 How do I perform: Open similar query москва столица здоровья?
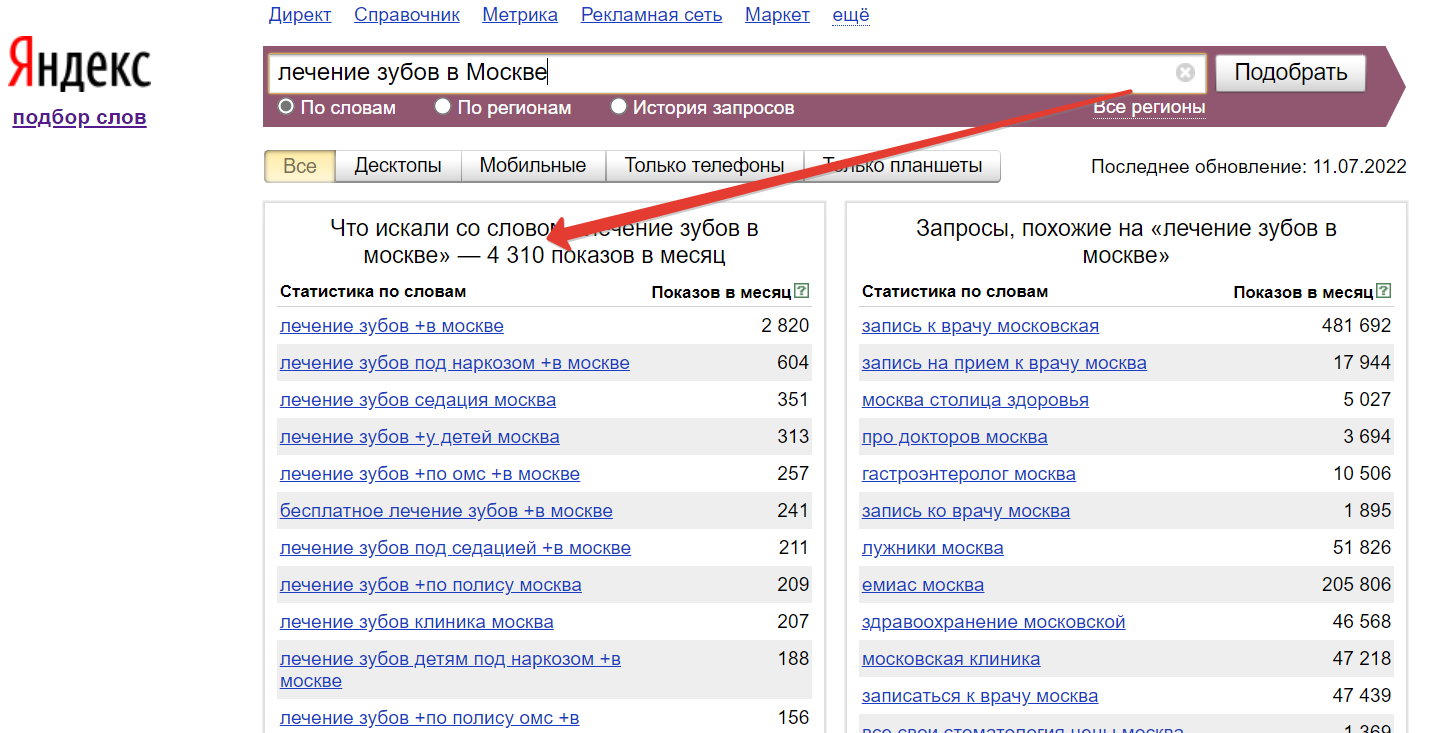click(x=975, y=400)
